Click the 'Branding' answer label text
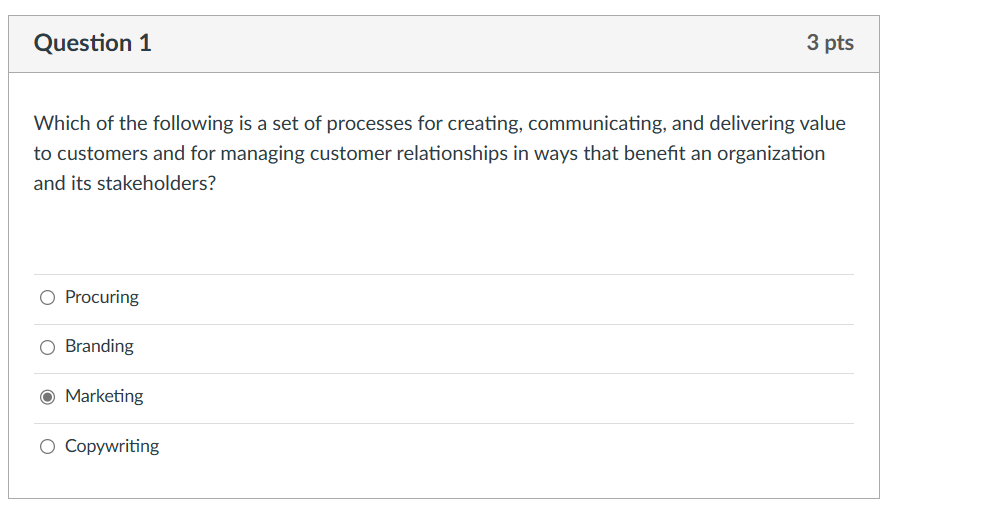This screenshot has width=985, height=508. (99, 346)
